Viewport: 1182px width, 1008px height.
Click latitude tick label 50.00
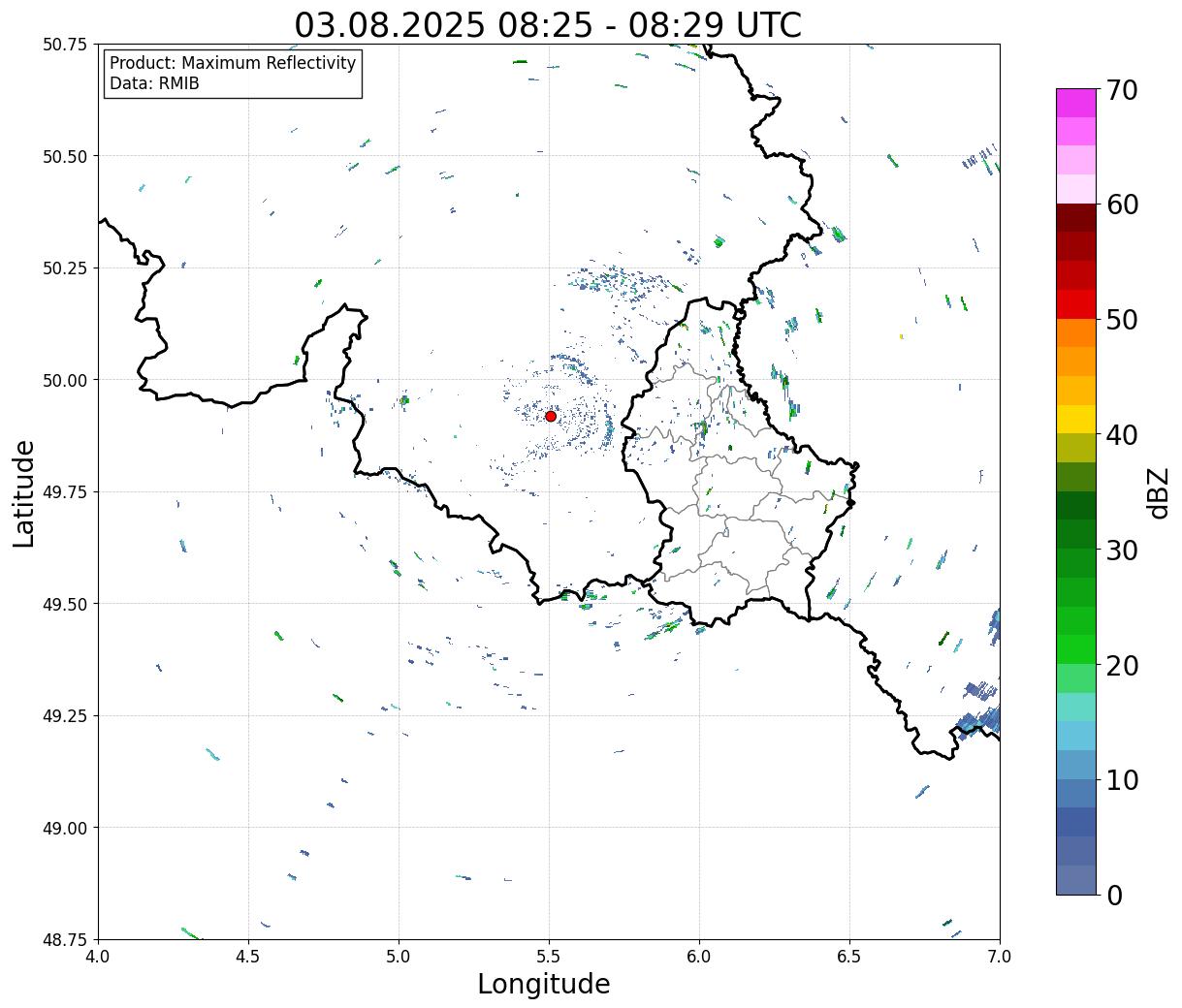[x=64, y=380]
